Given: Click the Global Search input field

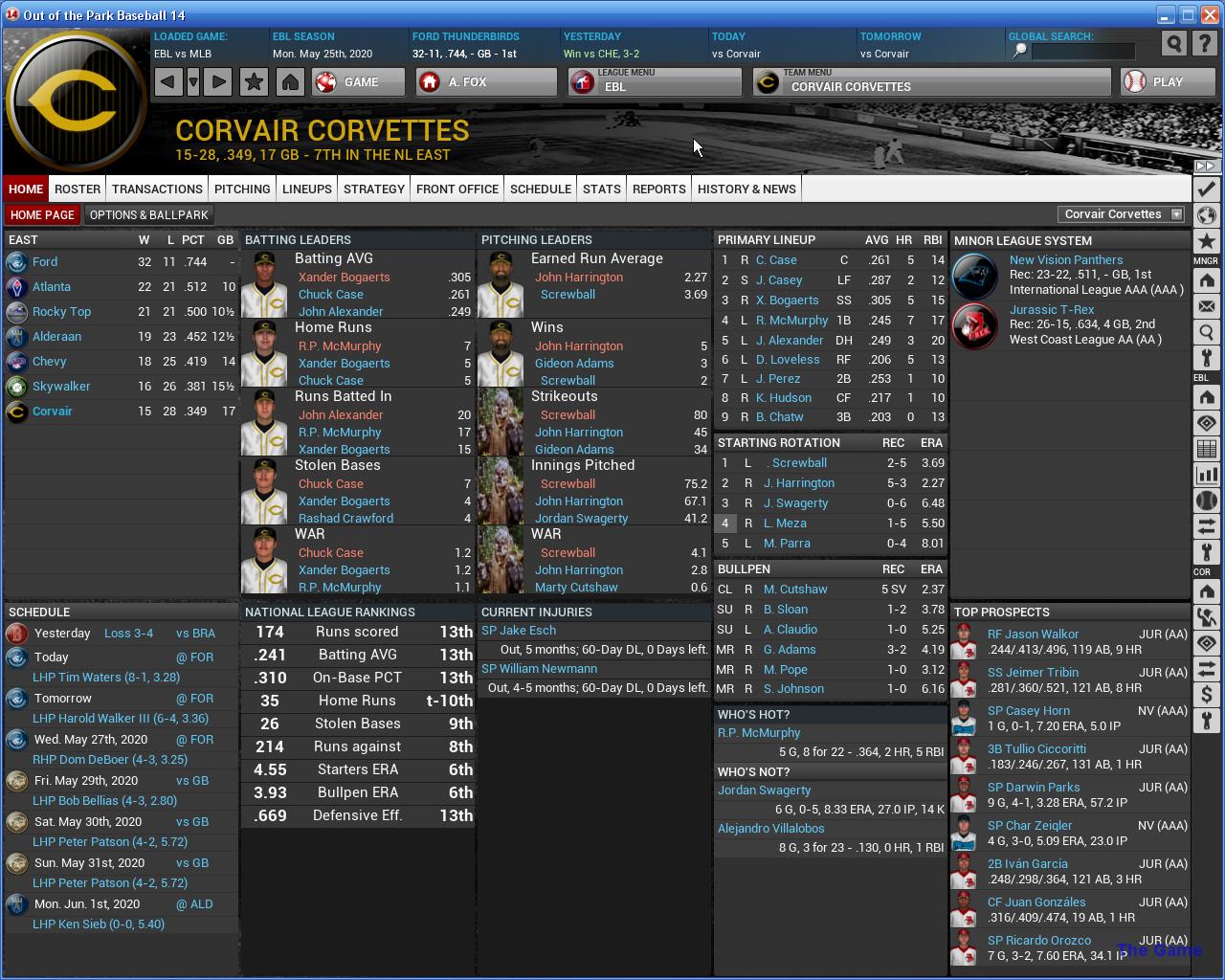Looking at the screenshot, I should tap(1081, 51).
